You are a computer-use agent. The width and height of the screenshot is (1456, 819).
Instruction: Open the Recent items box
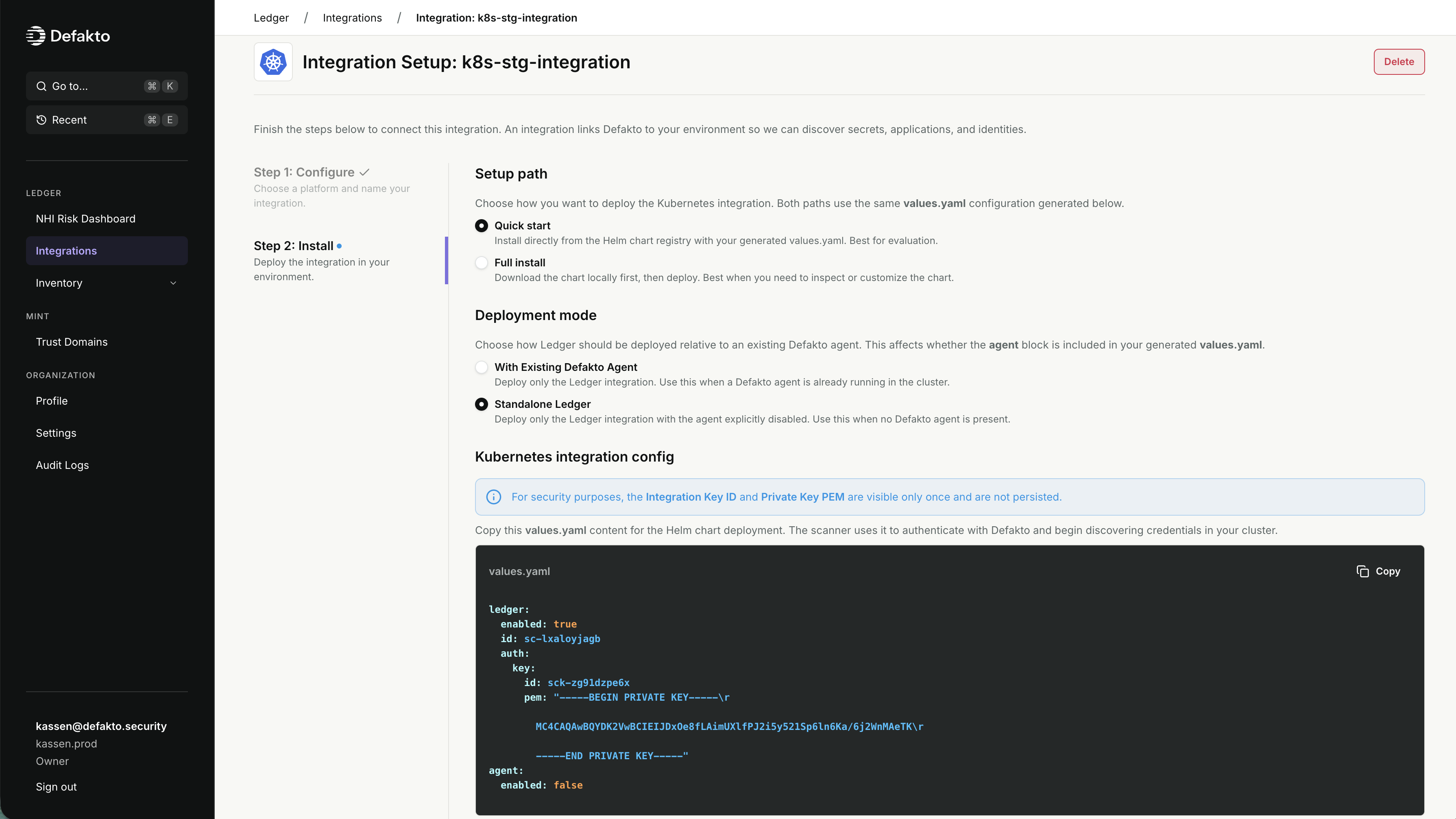point(107,120)
